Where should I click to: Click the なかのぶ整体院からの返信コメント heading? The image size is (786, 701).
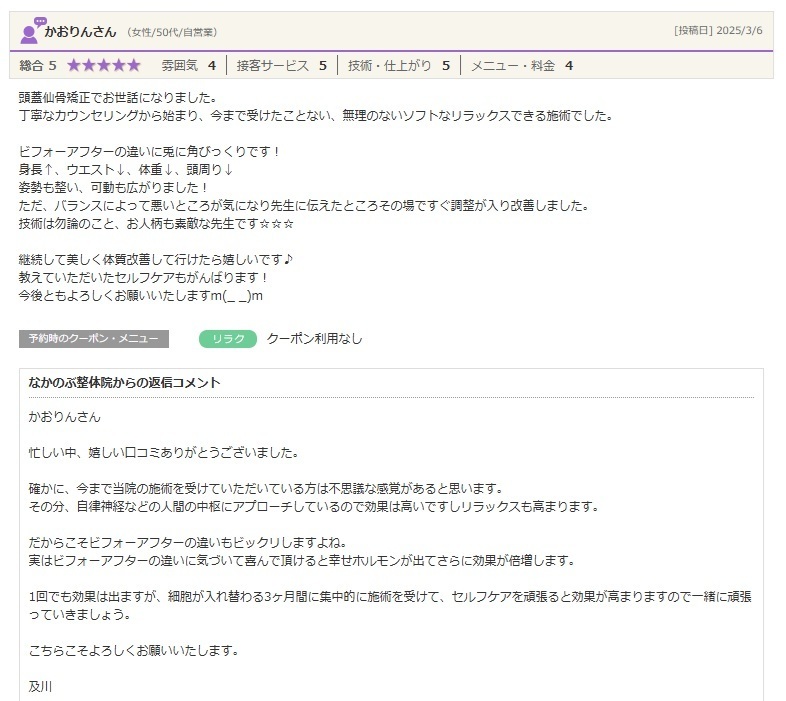point(124,383)
